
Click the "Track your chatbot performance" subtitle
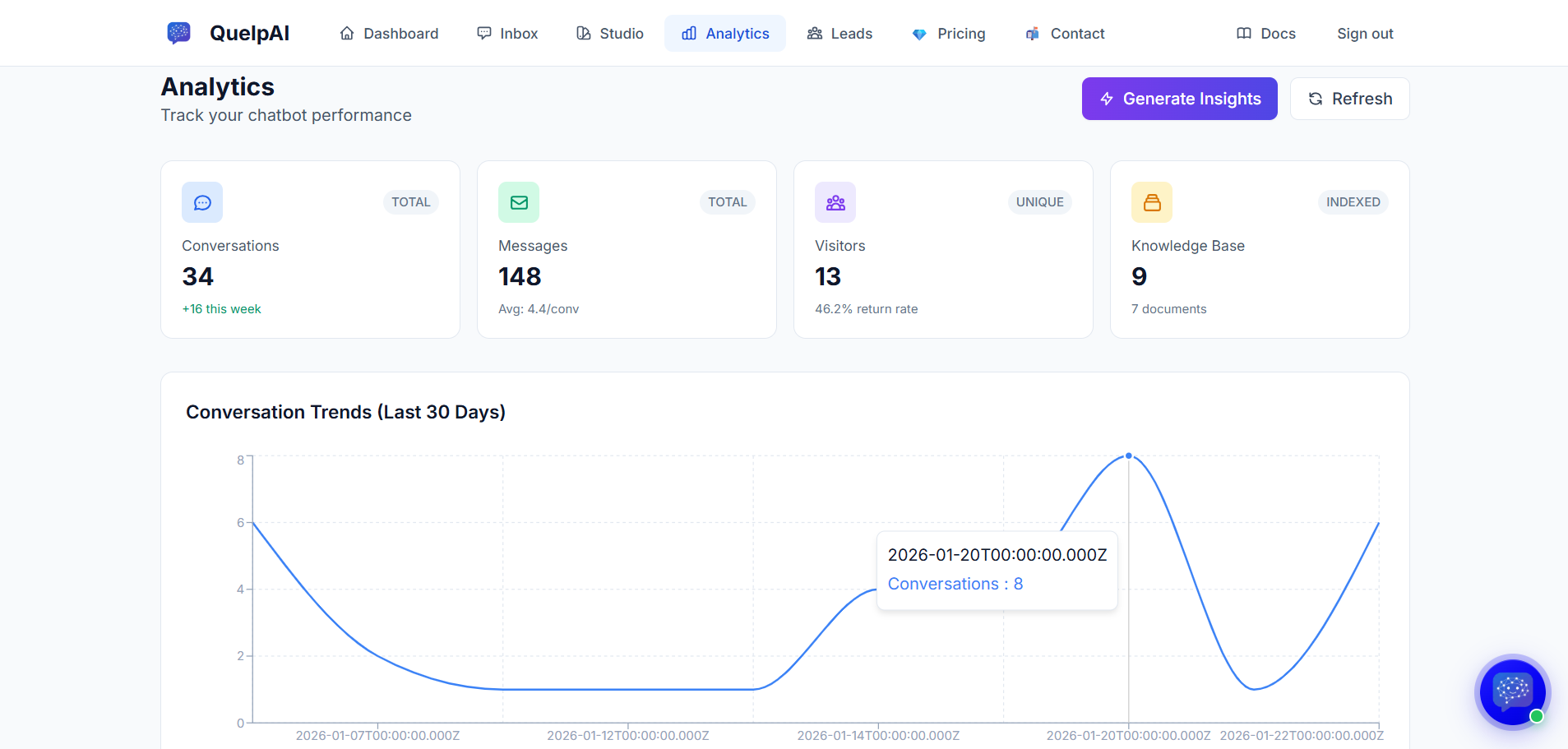286,115
